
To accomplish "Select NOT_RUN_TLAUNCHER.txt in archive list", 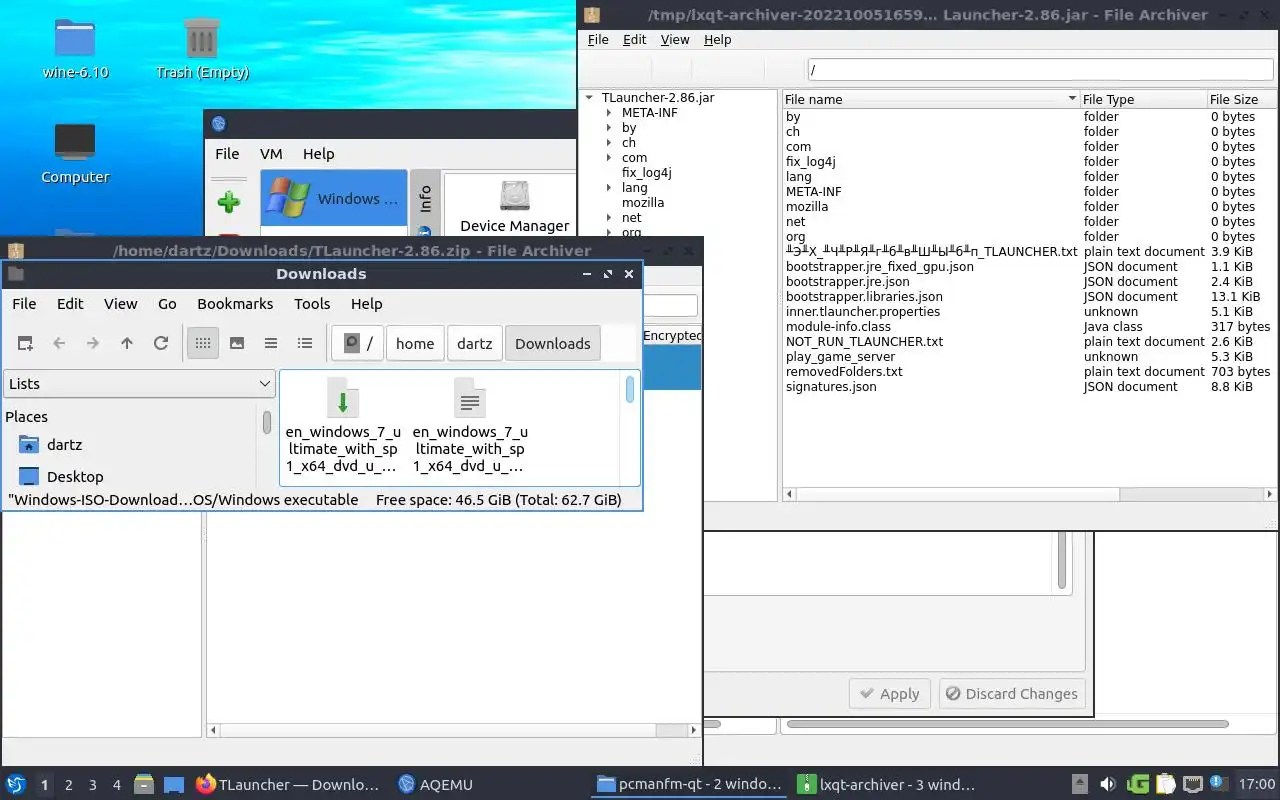I will [864, 342].
